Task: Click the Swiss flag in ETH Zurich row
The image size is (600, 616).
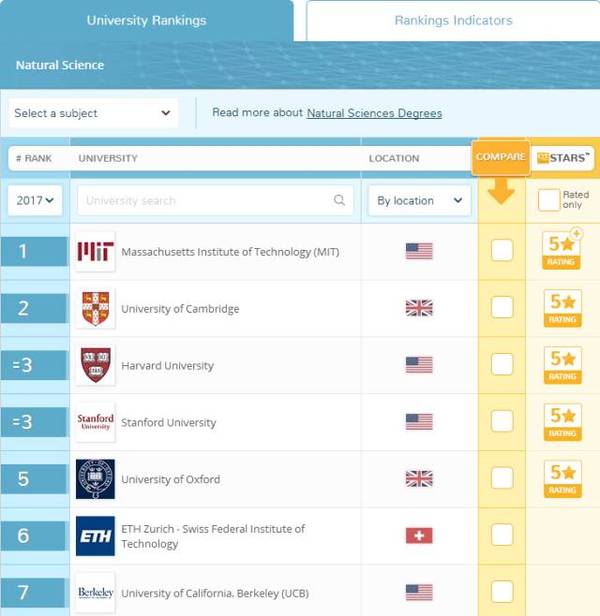Action: pyautogui.click(x=419, y=535)
